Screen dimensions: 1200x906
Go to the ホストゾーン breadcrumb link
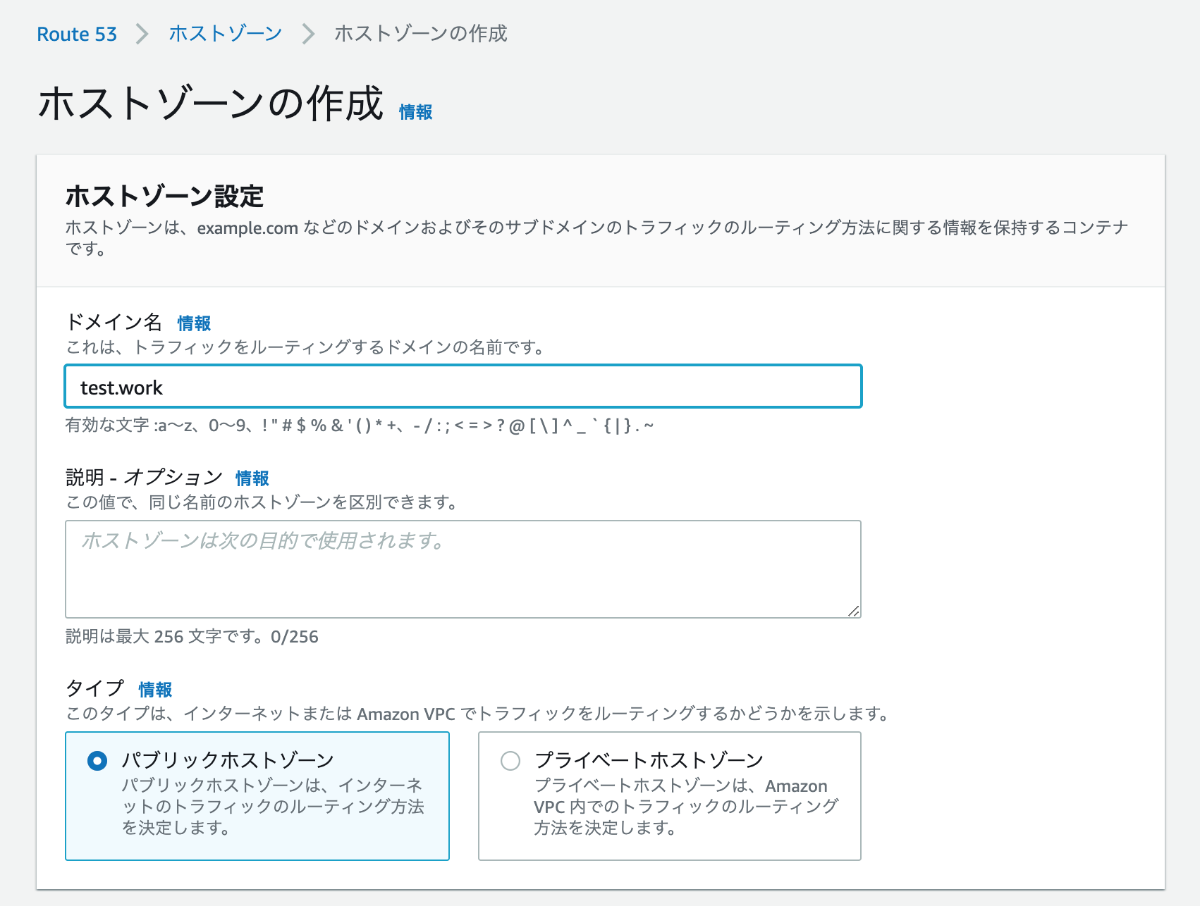pyautogui.click(x=225, y=34)
